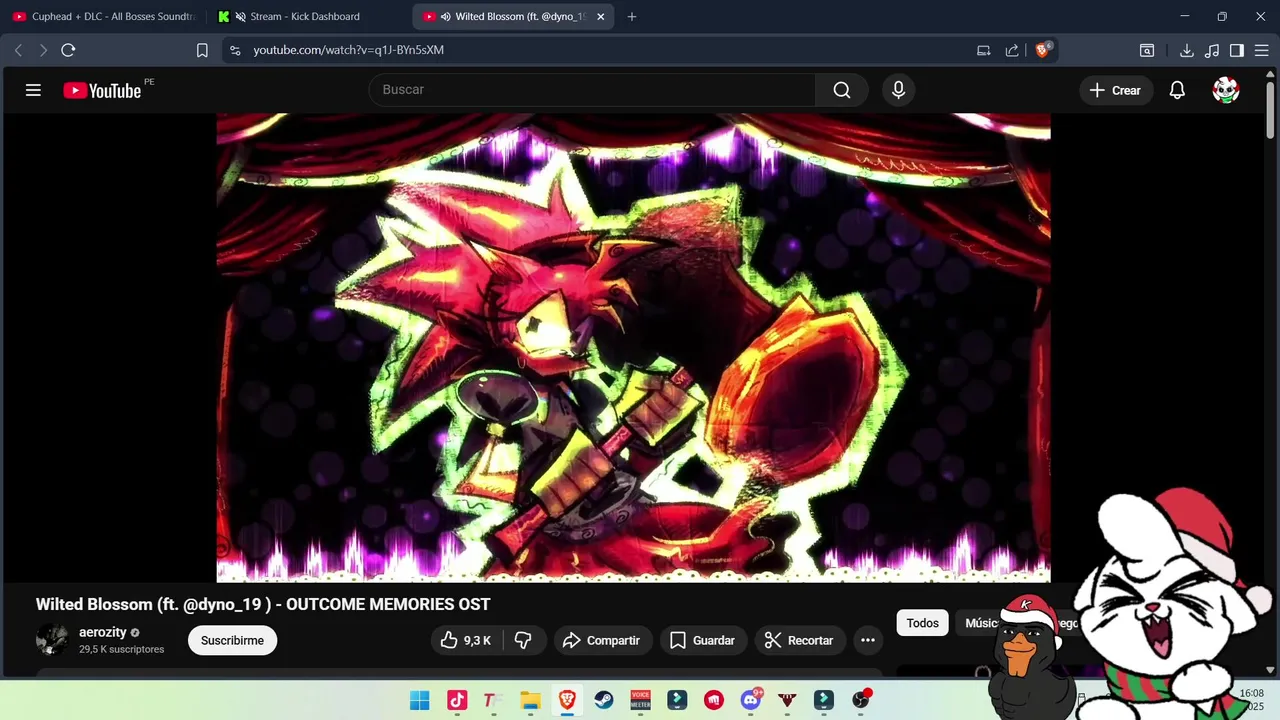Select the Todos filter chip
This screenshot has width=1280, height=720.
pyautogui.click(x=922, y=623)
